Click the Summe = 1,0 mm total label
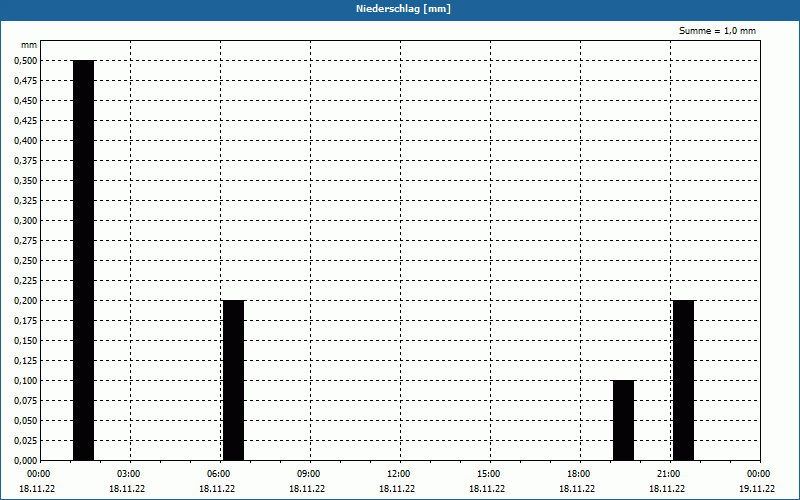Screen dimensions: 800x500 717,31
